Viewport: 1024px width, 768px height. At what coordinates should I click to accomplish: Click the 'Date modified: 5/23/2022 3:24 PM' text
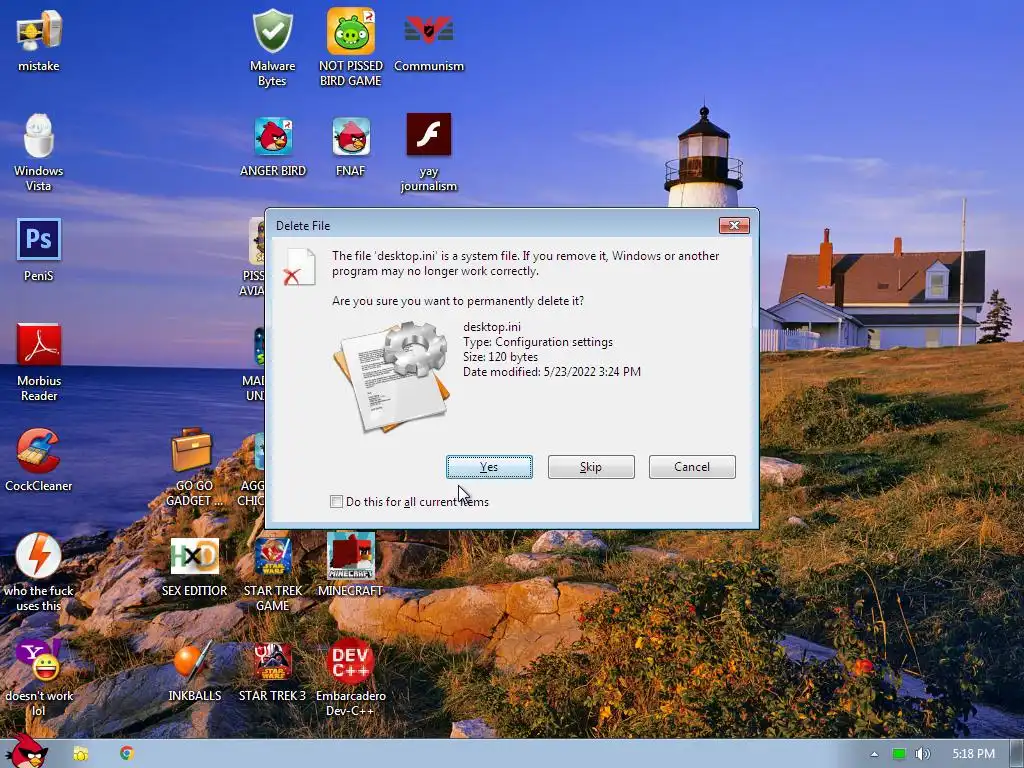552,372
